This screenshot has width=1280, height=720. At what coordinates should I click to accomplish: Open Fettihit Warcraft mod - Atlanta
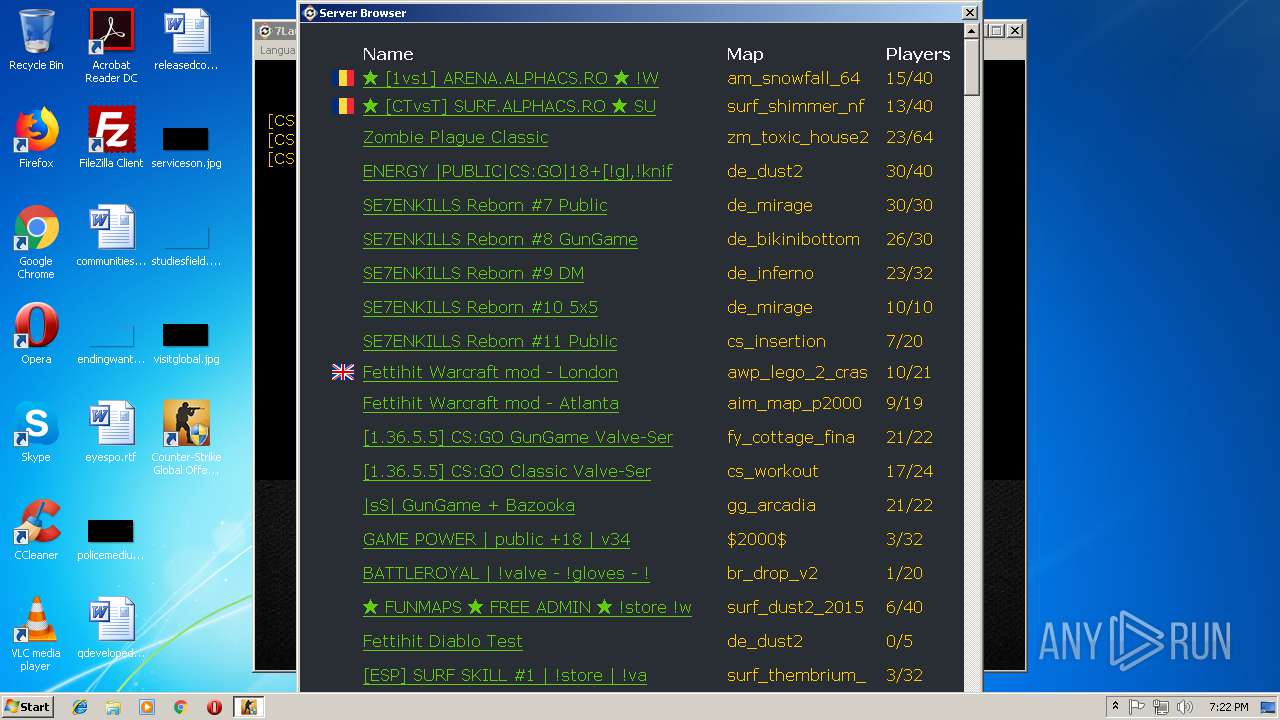[491, 403]
